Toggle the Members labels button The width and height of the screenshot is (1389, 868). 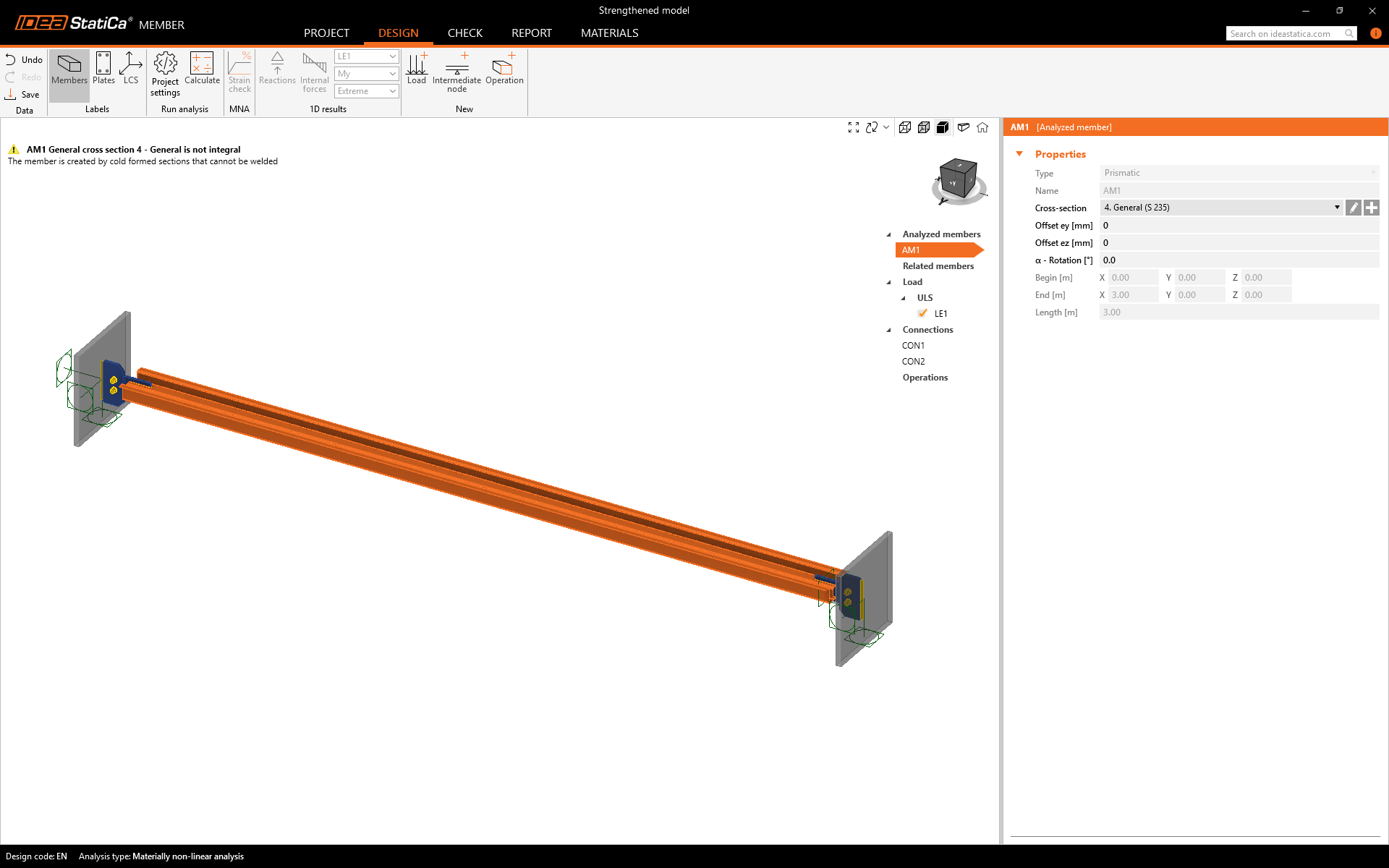[x=69, y=69]
